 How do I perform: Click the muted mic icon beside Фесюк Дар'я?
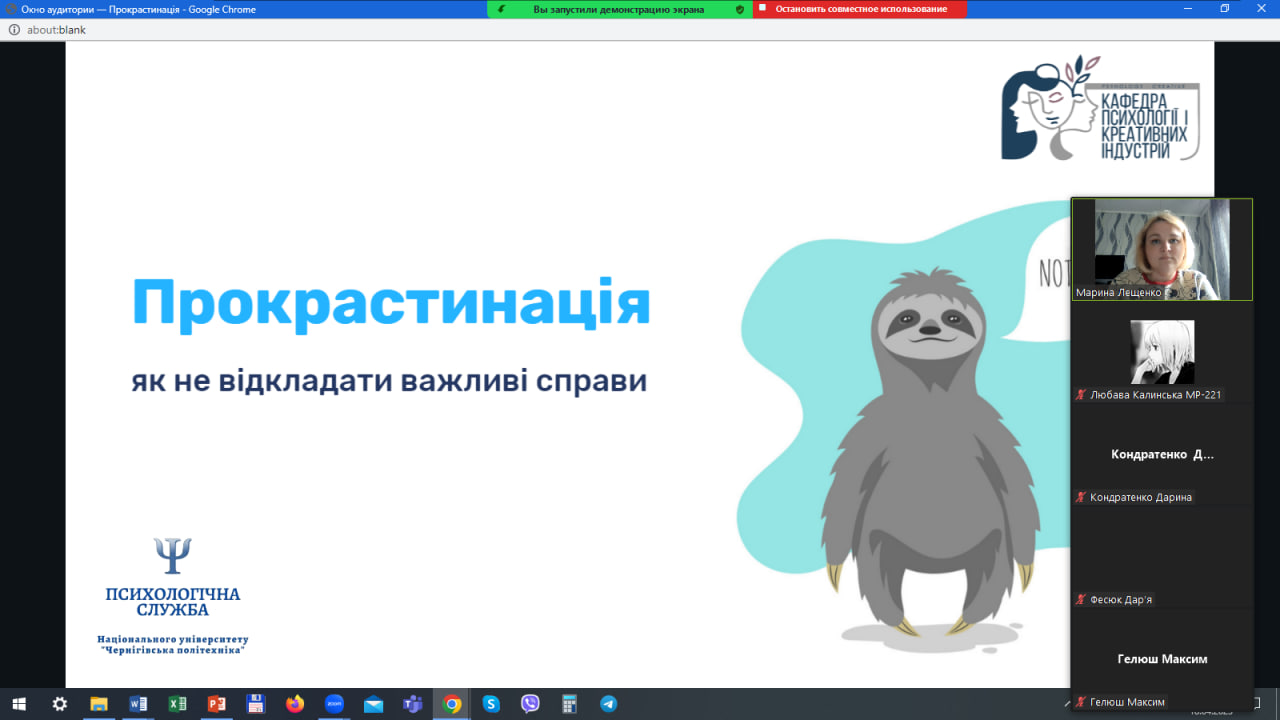pyautogui.click(x=1081, y=599)
